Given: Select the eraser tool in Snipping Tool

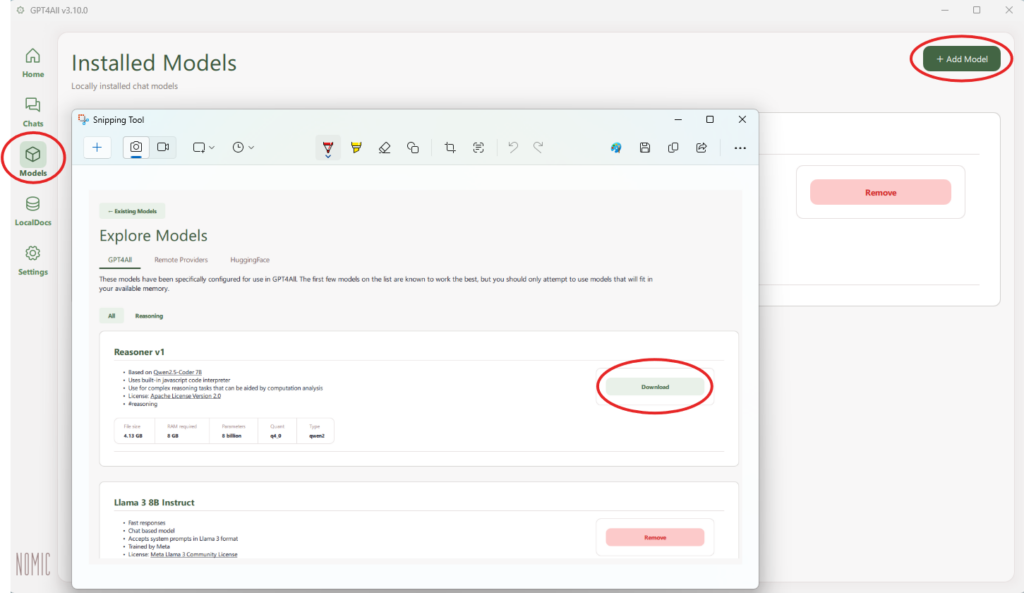Looking at the screenshot, I should pyautogui.click(x=384, y=148).
